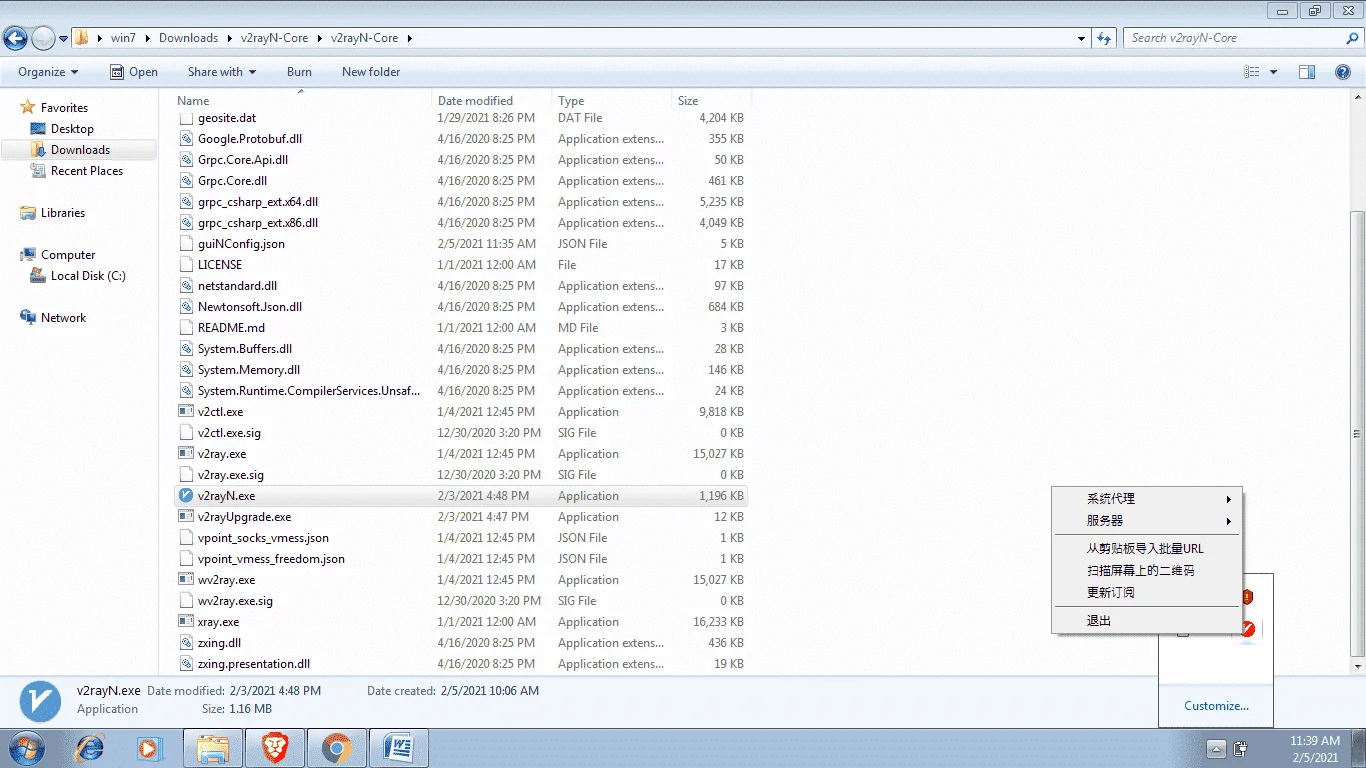This screenshot has width=1366, height=768.
Task: Click the Burn toolbar button
Action: pos(299,72)
